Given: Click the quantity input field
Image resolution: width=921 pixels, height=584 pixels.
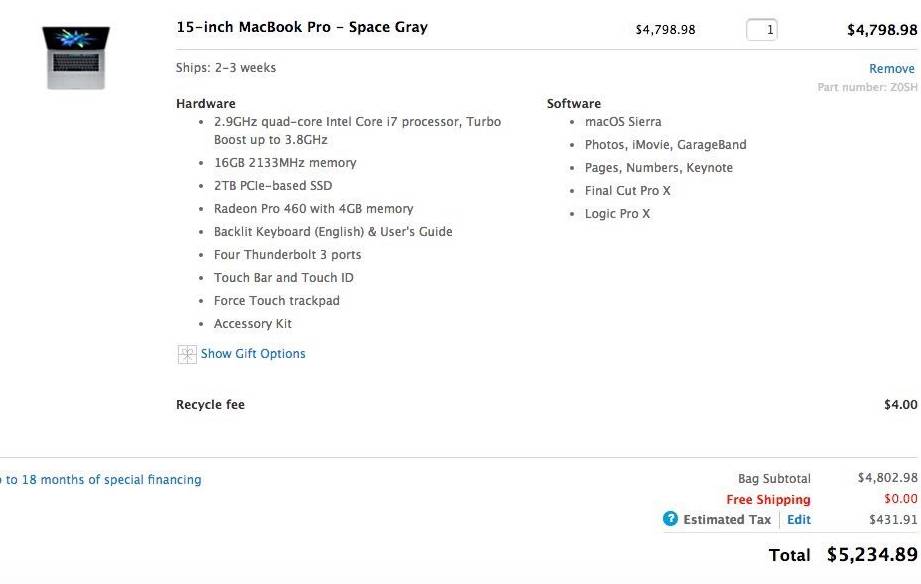Looking at the screenshot, I should (762, 30).
